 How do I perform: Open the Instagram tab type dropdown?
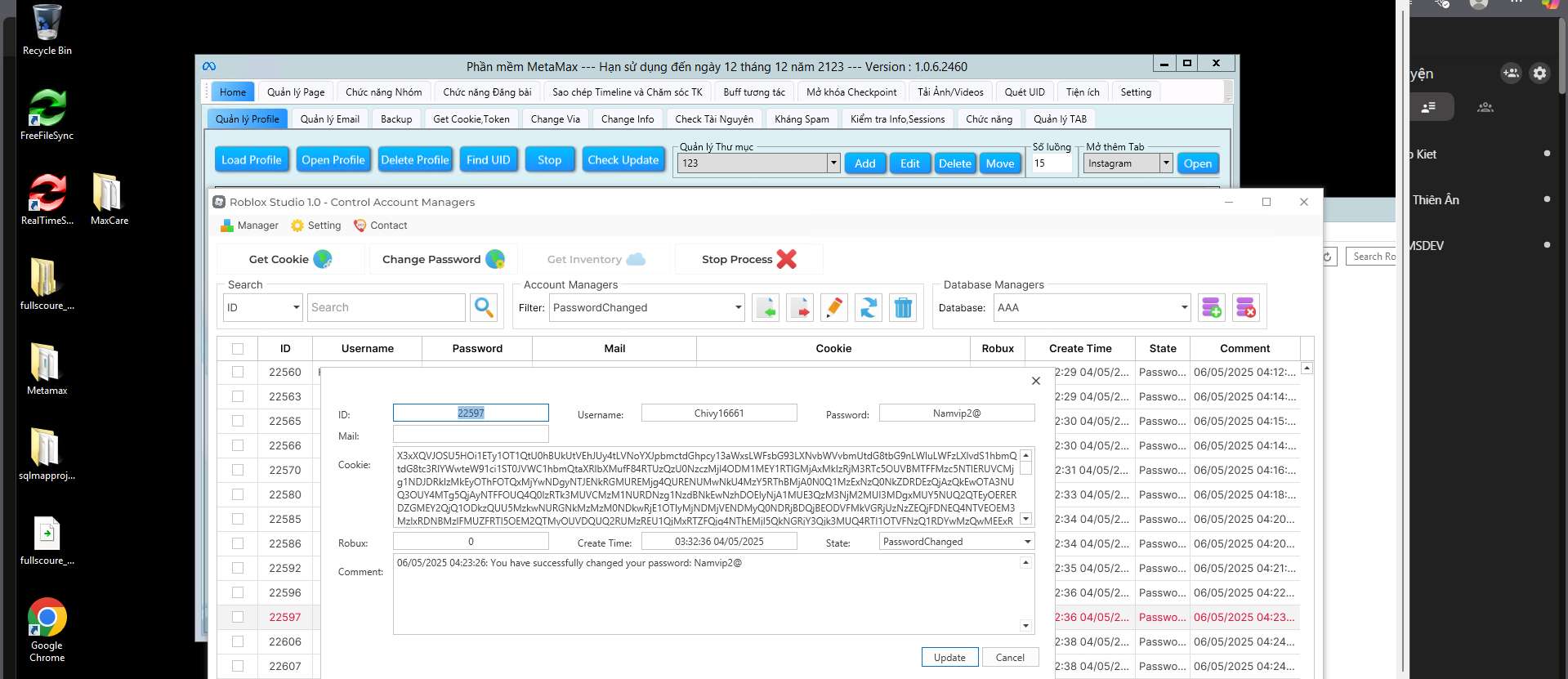click(1128, 163)
